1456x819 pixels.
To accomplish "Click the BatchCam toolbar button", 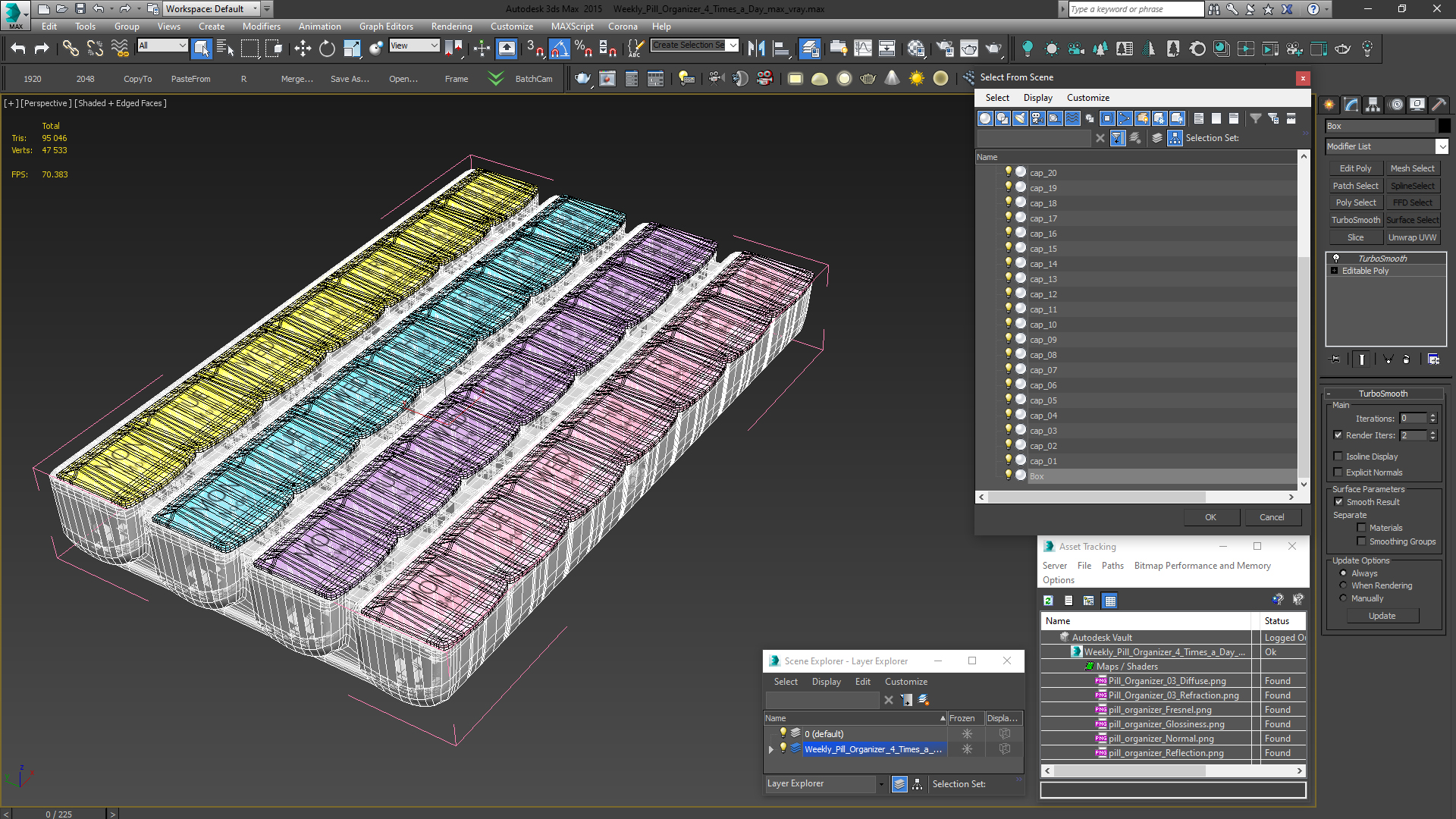I will tap(534, 79).
